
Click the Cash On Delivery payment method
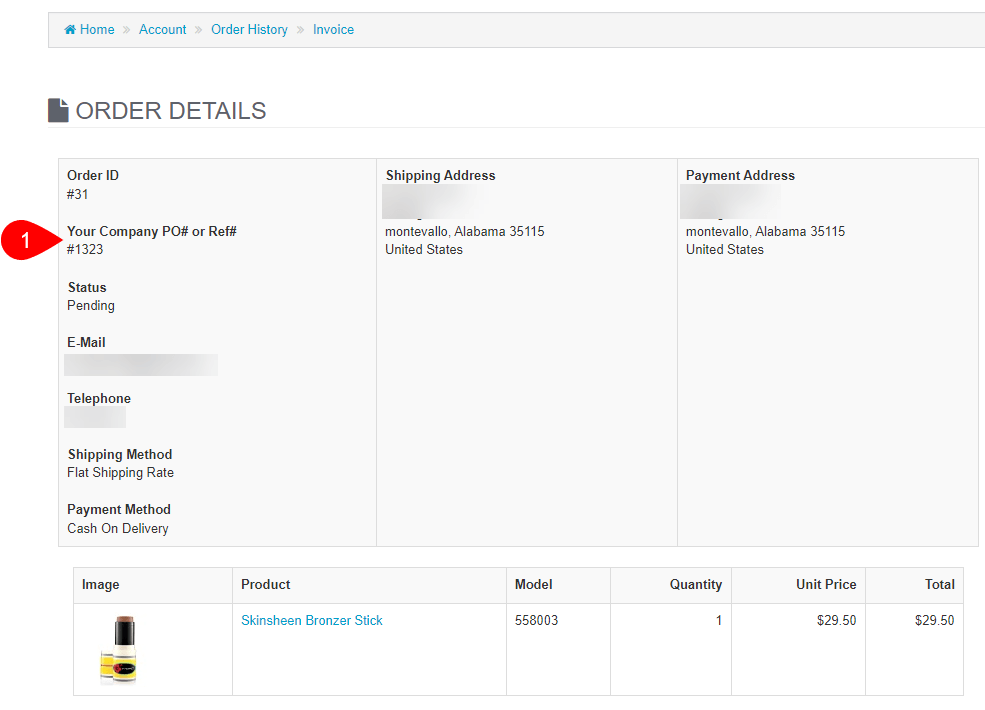tap(118, 529)
